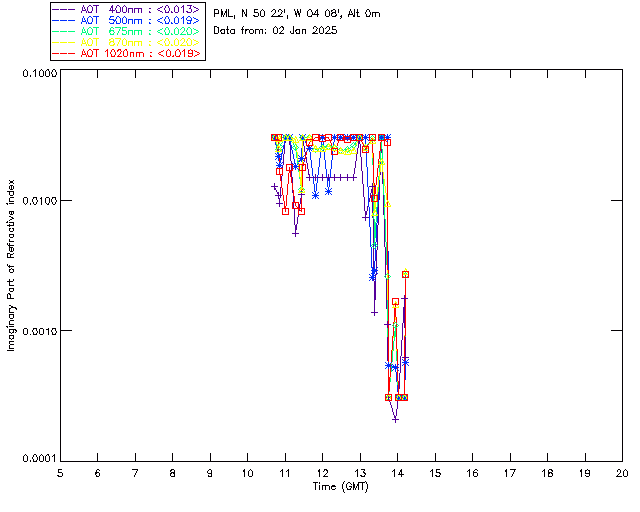This screenshot has width=640, height=512.
Task: Click x-axis tick label 17
Action: tap(510, 473)
